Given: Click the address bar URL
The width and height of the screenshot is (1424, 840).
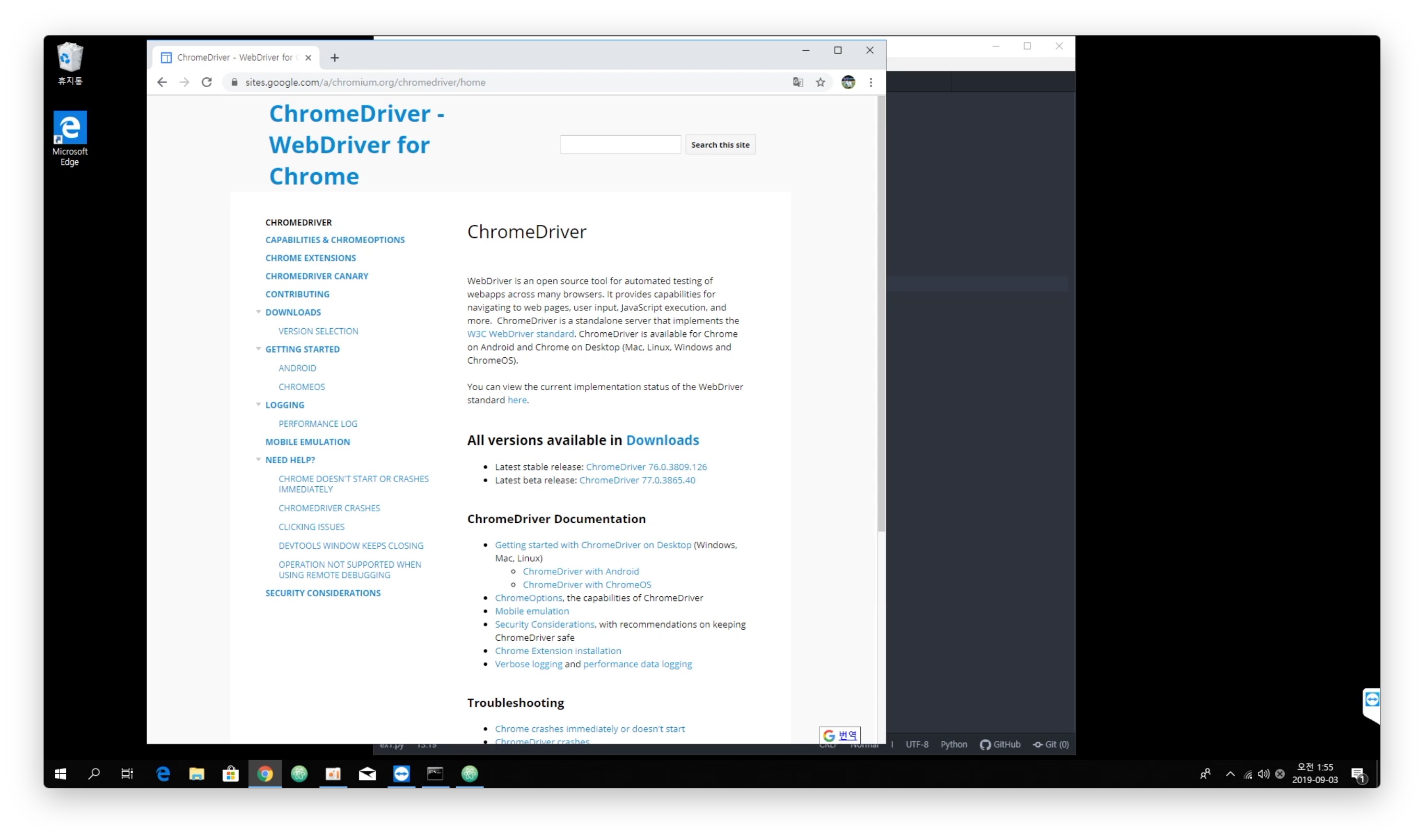Looking at the screenshot, I should tap(365, 82).
